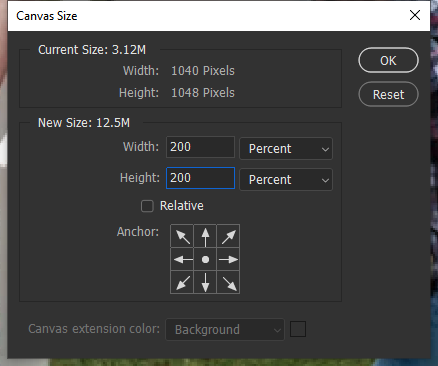This screenshot has height=366, width=438.
Task: Set anchor to middle-right arrow
Action: coord(228,259)
